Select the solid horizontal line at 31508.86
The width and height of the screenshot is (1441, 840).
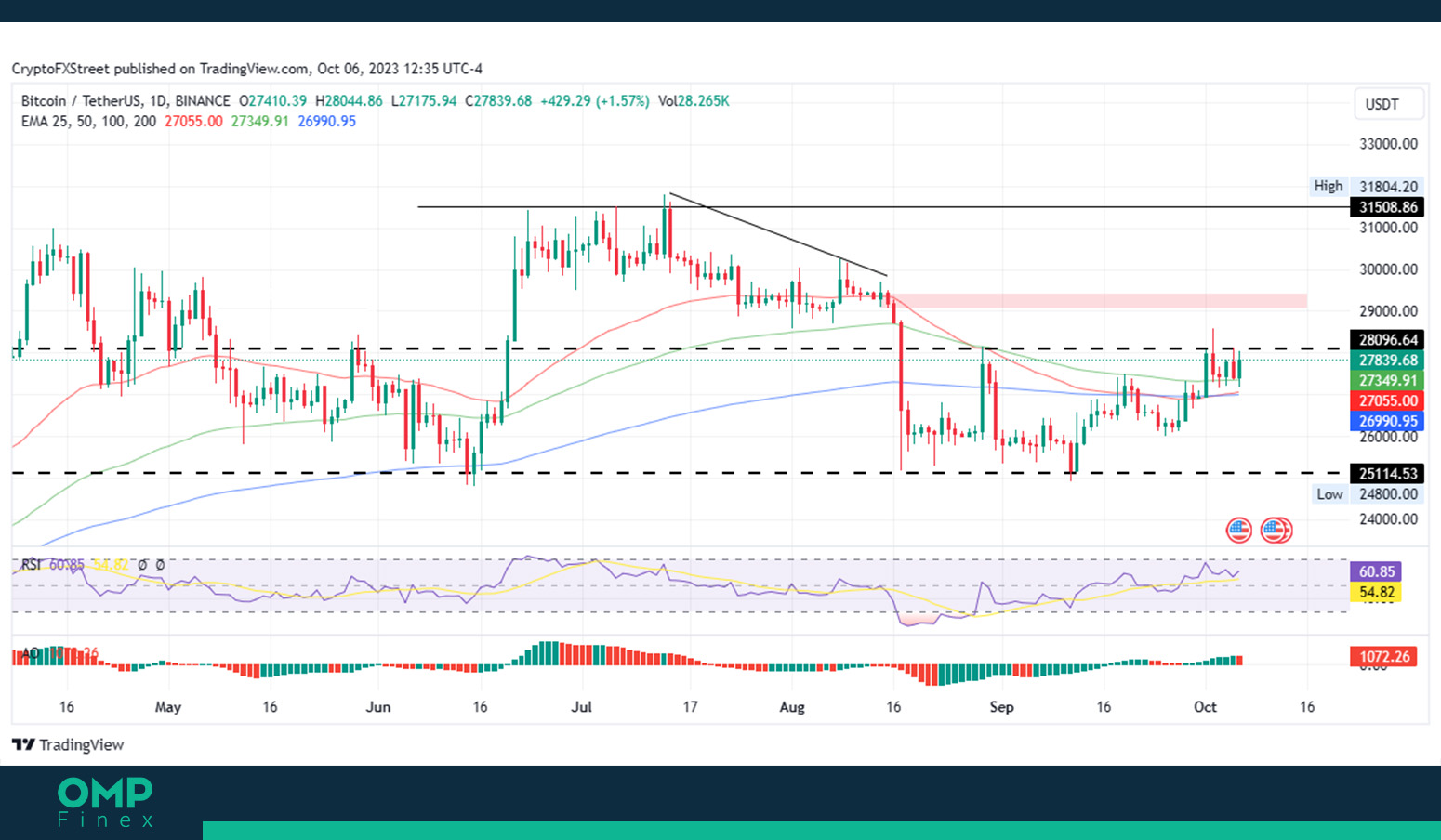point(883,207)
